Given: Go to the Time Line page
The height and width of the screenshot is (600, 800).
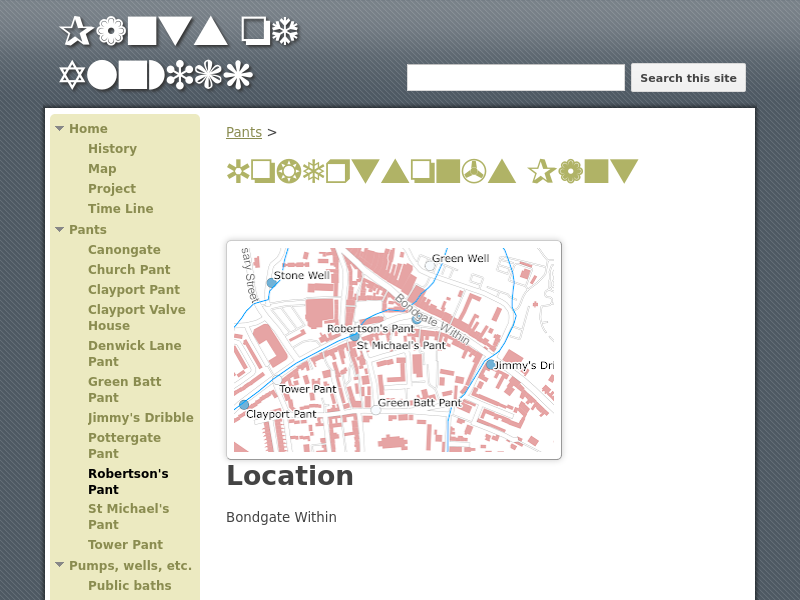Looking at the screenshot, I should 120,209.
